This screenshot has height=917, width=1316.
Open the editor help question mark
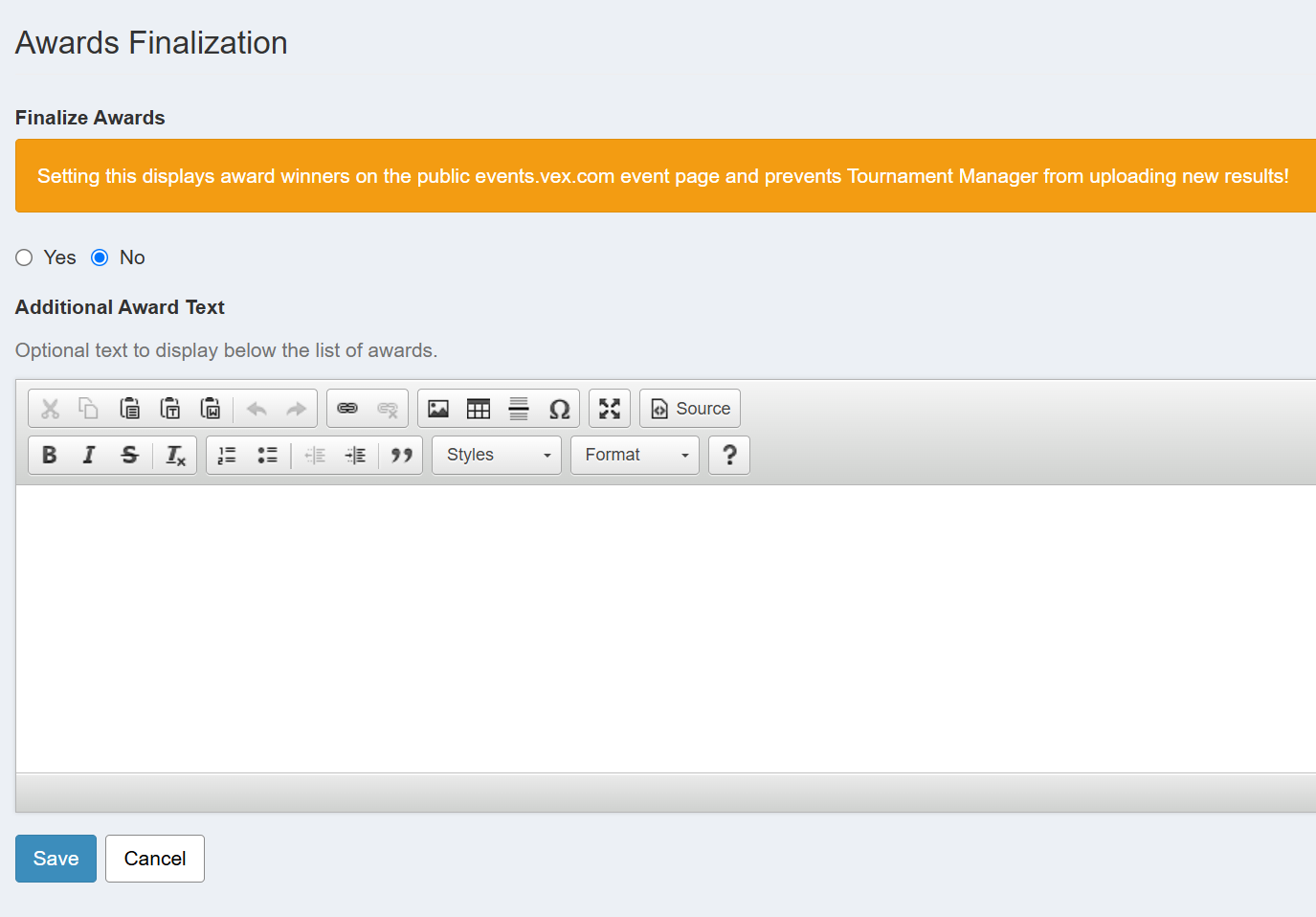tap(729, 455)
